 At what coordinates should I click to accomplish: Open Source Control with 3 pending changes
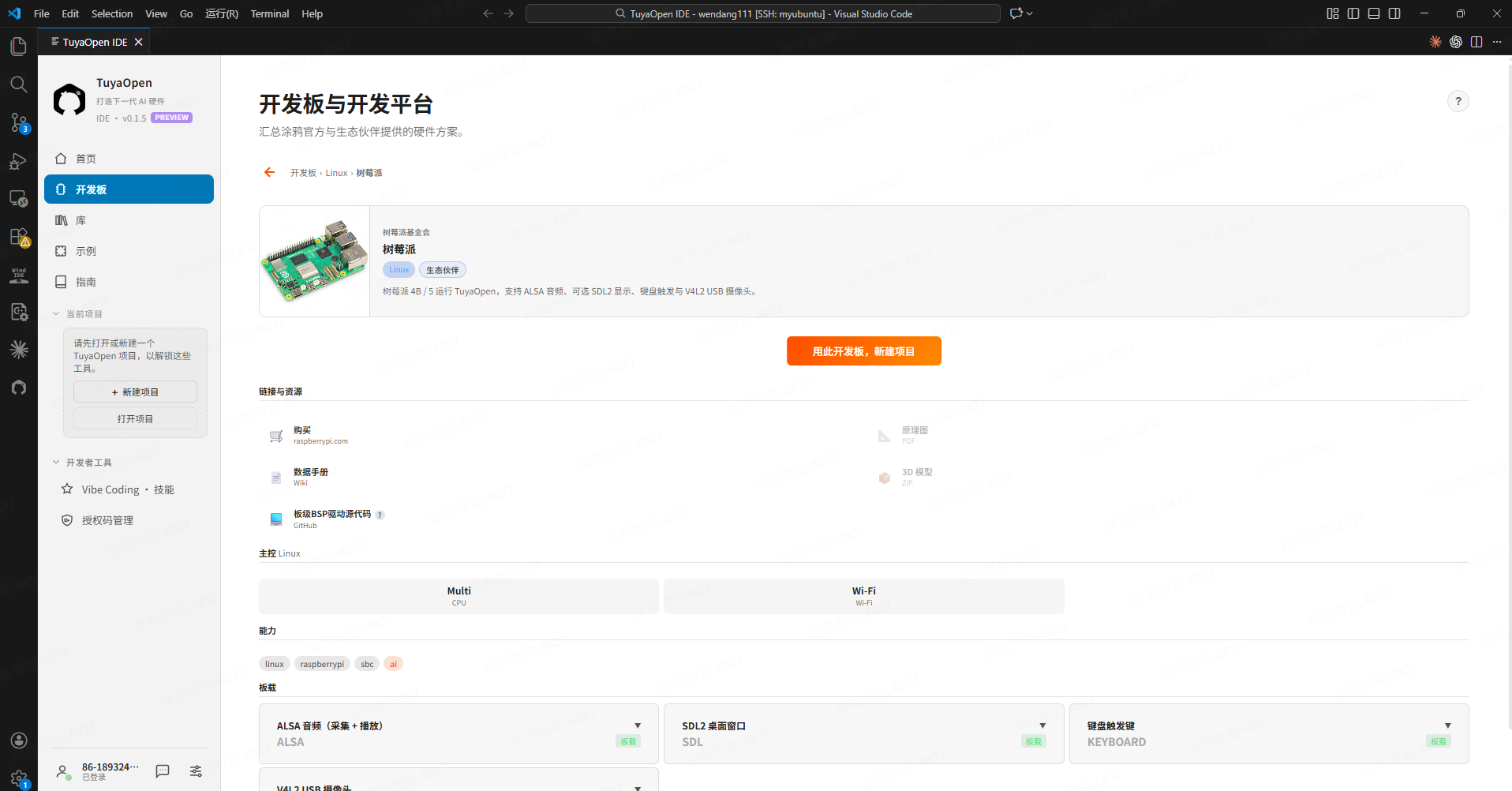pos(18,122)
